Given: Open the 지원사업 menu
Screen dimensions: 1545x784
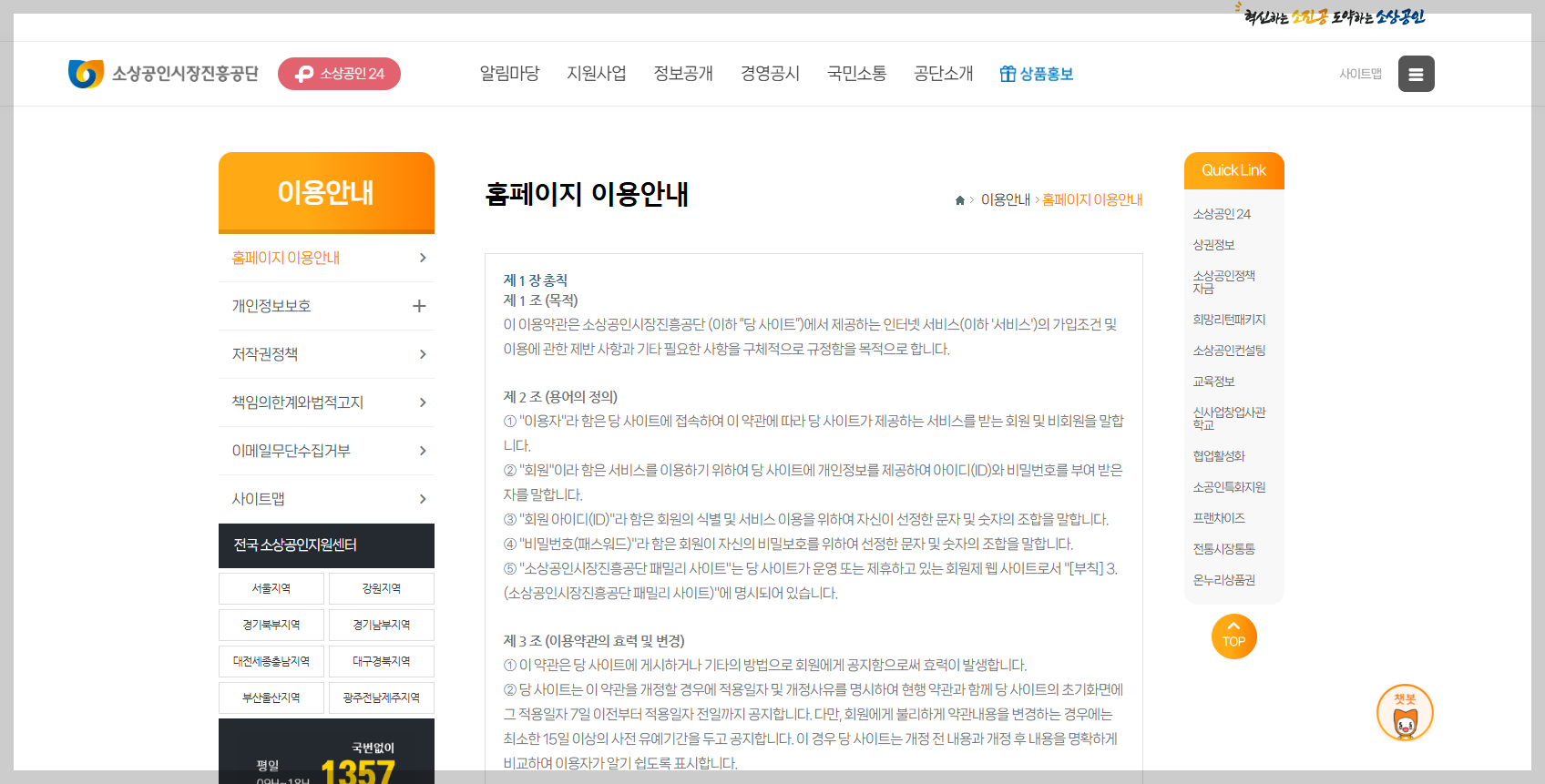Looking at the screenshot, I should tap(596, 74).
